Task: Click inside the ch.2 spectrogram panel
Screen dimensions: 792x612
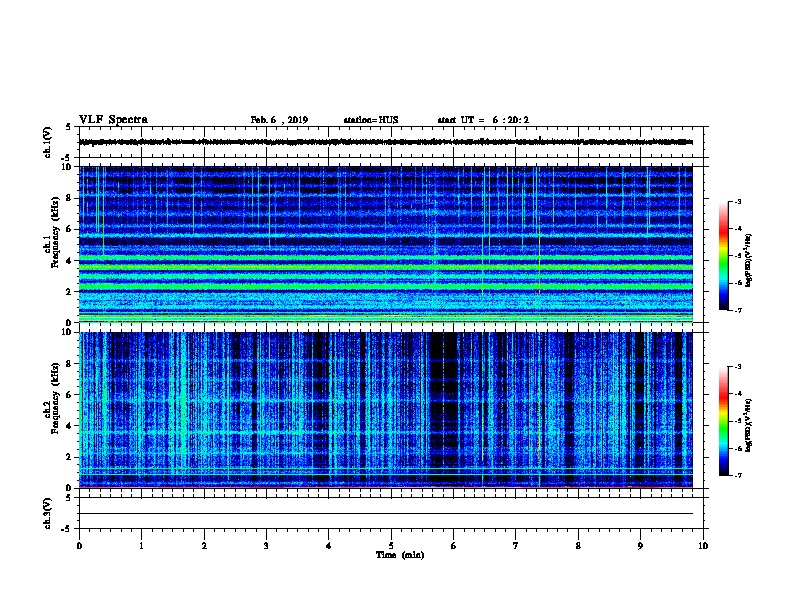Action: coord(386,410)
